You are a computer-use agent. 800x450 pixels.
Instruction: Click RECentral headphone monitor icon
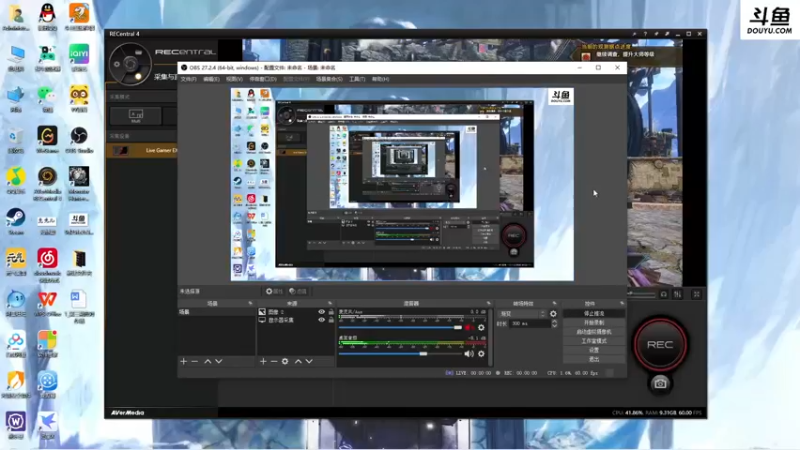pos(664,294)
